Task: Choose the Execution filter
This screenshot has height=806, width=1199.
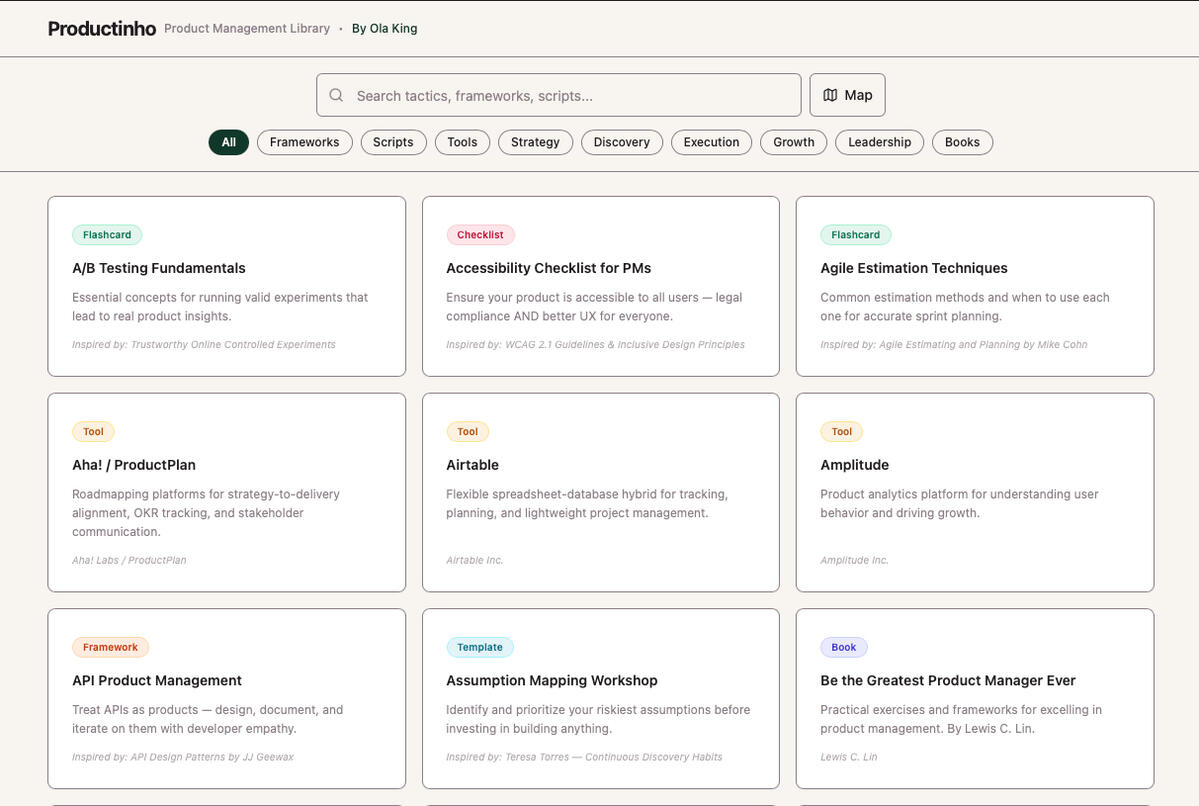Action: (x=711, y=142)
